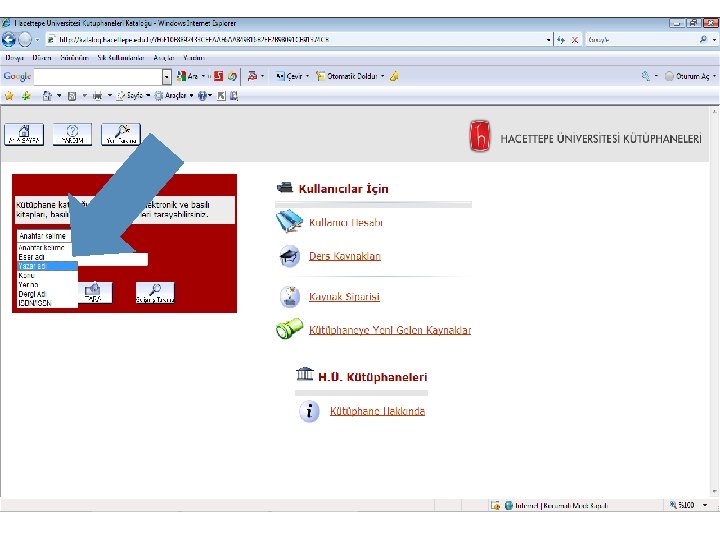
Task: Click the feeds icon in the IE command bar
Action: [x=72, y=96]
